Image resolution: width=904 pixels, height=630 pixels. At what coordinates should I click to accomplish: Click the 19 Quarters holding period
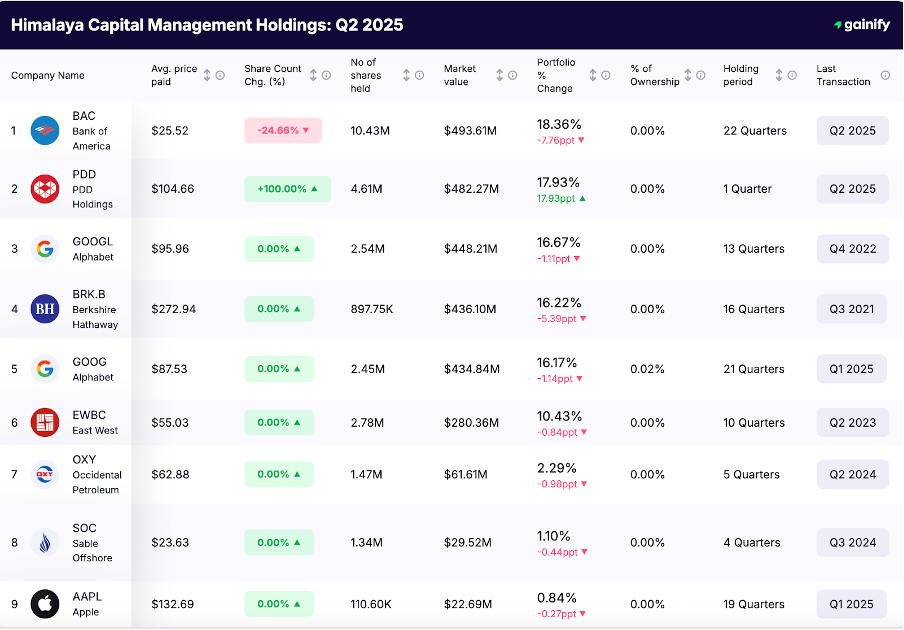(x=754, y=604)
